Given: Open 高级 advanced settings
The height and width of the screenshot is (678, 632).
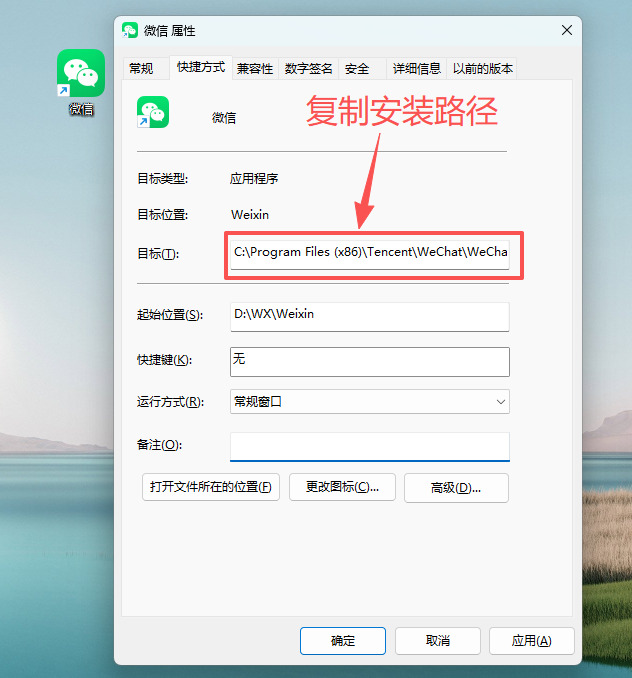Looking at the screenshot, I should [456, 488].
